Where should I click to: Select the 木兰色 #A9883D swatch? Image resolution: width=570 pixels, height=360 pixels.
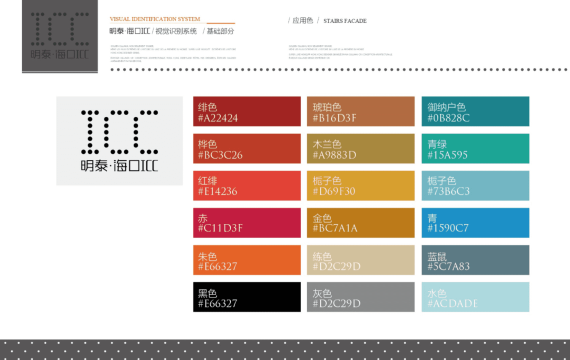tap(361, 148)
